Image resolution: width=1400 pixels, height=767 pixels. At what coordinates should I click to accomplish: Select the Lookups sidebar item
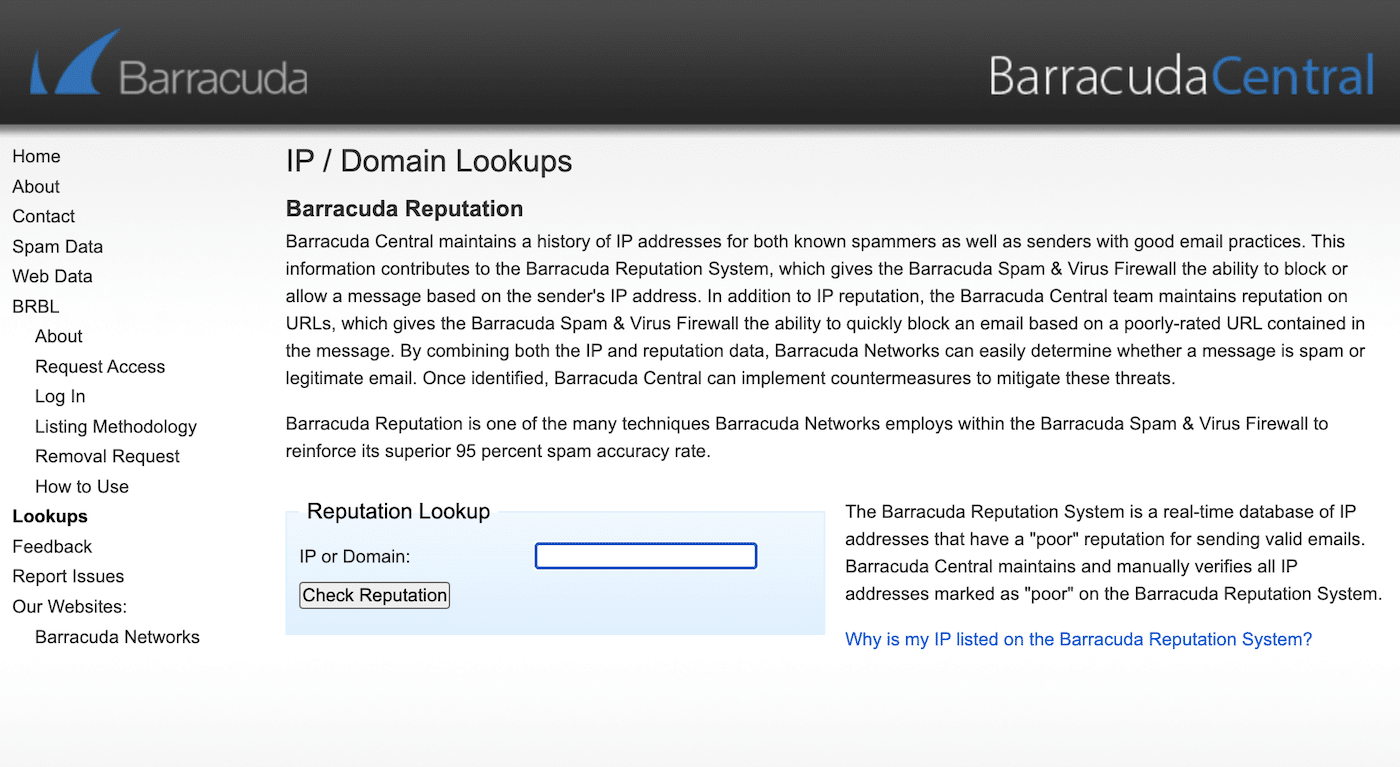(x=50, y=516)
